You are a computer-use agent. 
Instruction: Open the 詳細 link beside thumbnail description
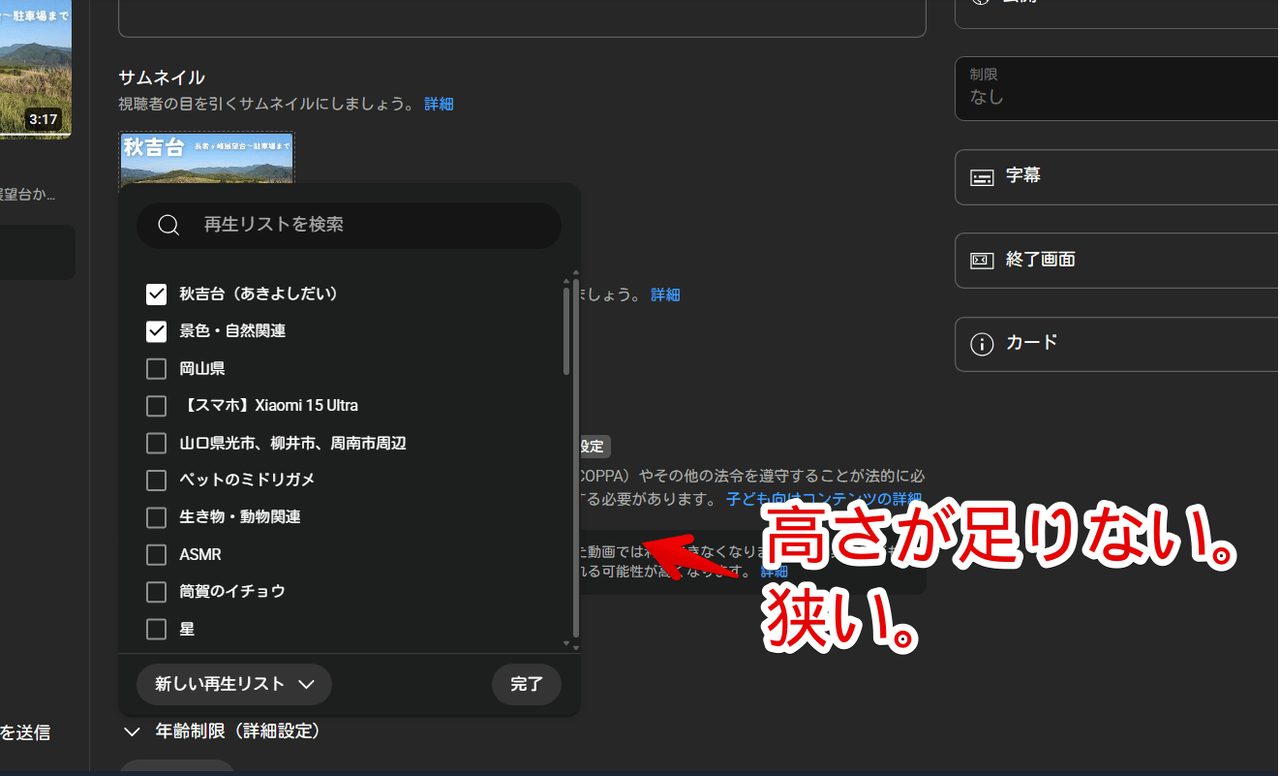pyautogui.click(x=438, y=104)
